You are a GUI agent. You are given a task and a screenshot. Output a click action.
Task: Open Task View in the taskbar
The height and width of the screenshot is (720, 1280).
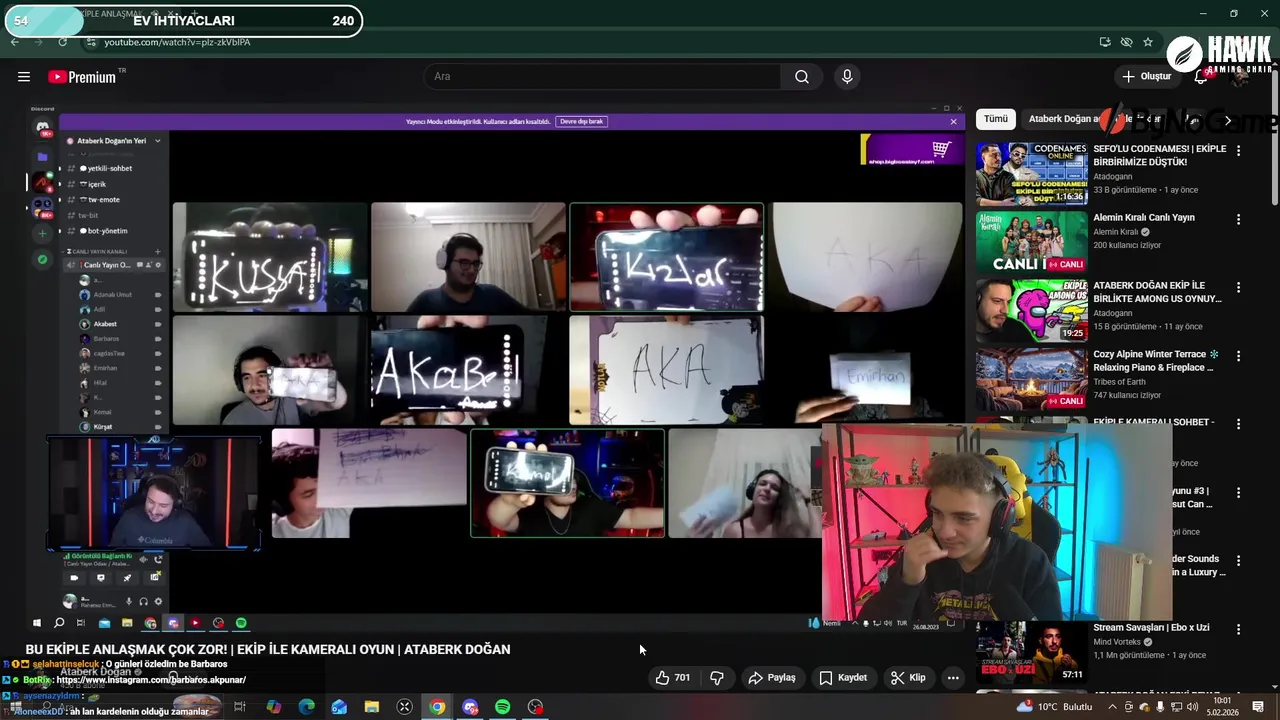click(240, 707)
